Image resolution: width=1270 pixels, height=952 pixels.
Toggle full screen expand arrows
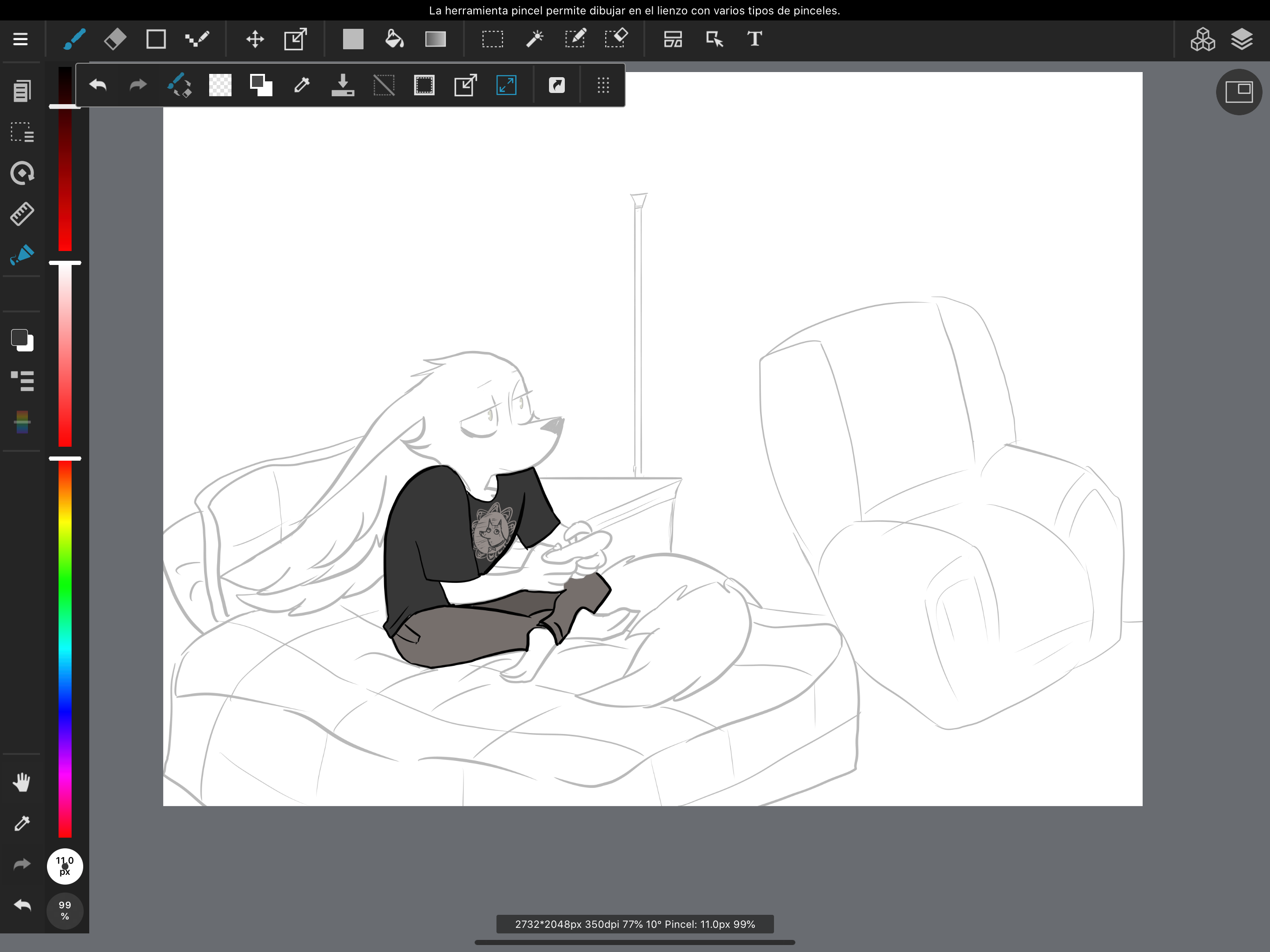click(x=506, y=86)
